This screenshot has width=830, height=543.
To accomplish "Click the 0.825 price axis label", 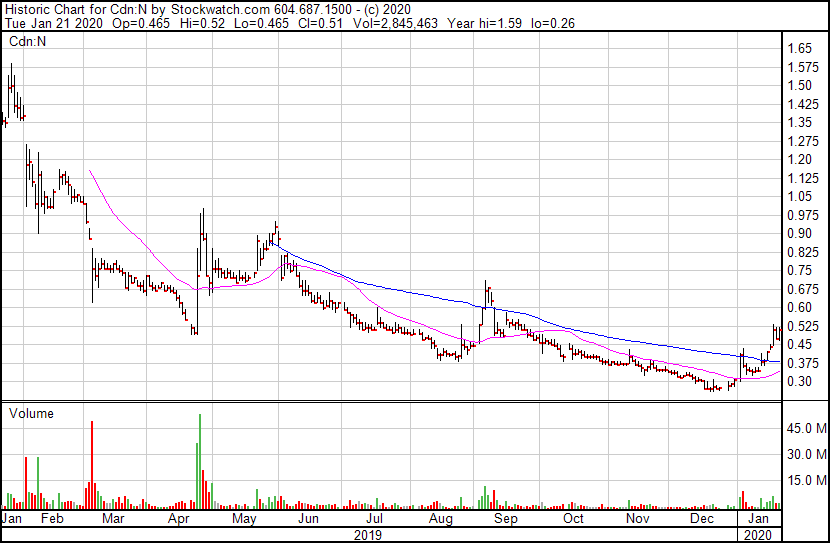I will click(803, 252).
